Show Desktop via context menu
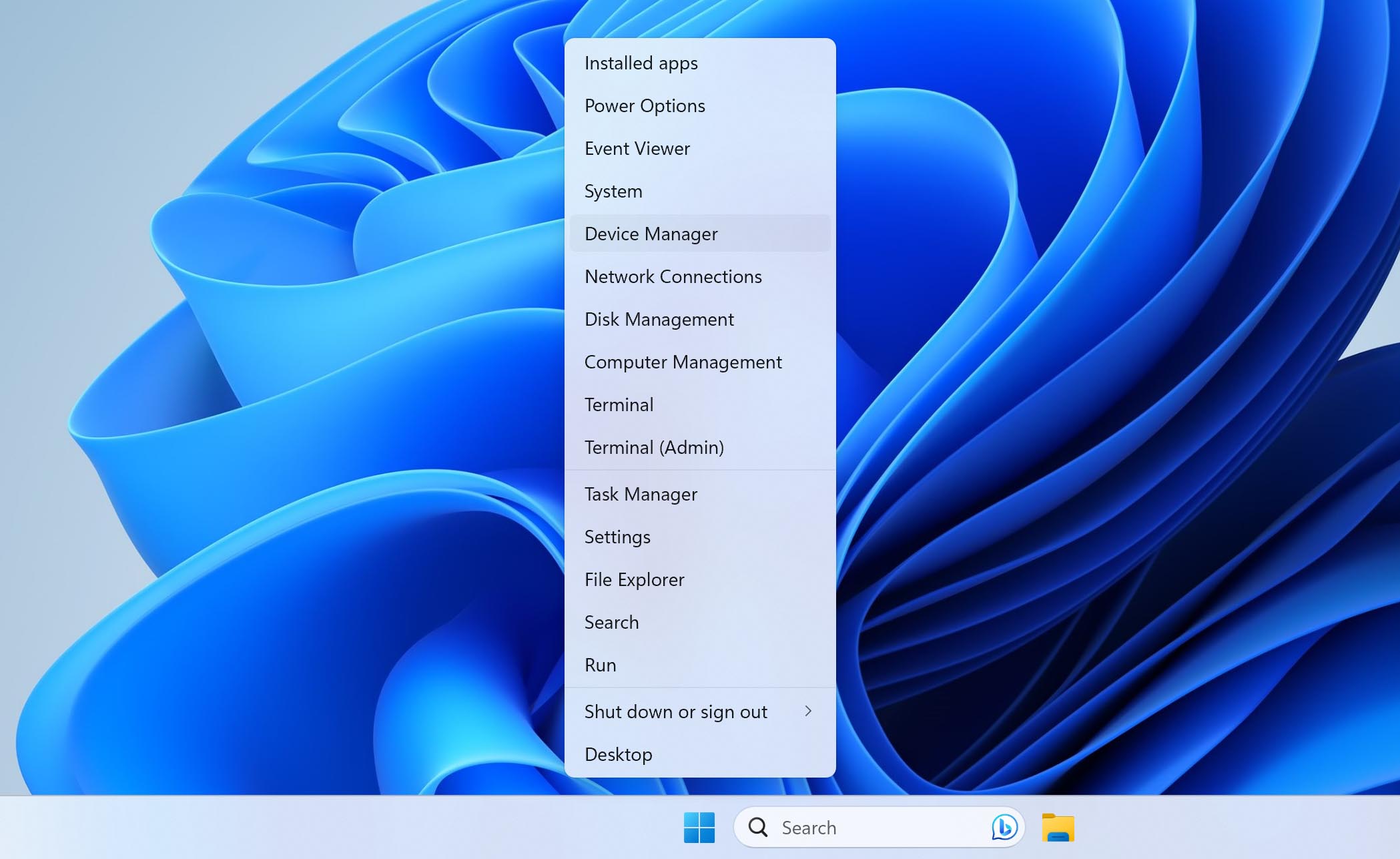 pyautogui.click(x=619, y=753)
